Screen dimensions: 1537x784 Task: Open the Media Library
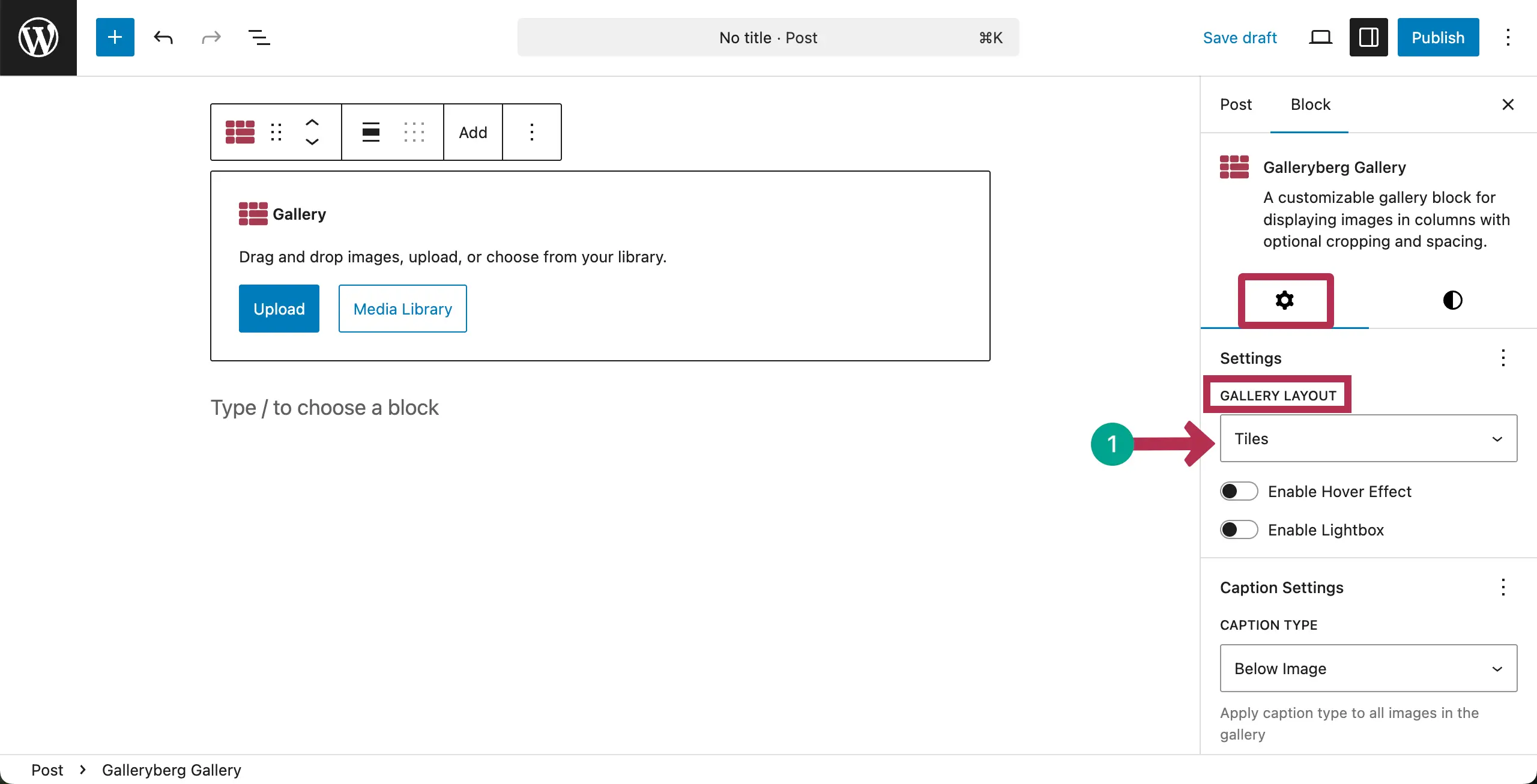[402, 308]
